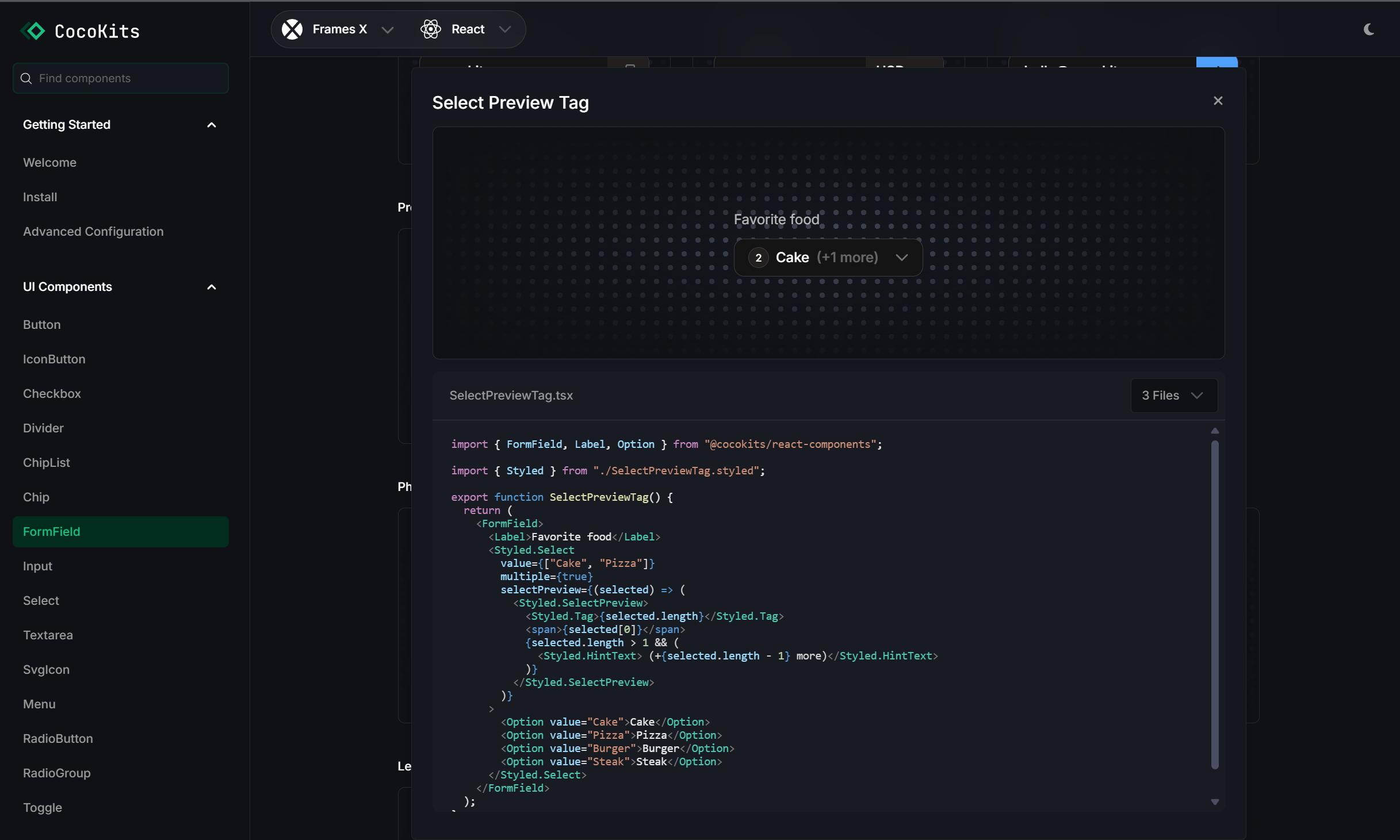Click the React framework icon in header
Image resolution: width=1400 pixels, height=840 pixels.
click(430, 29)
